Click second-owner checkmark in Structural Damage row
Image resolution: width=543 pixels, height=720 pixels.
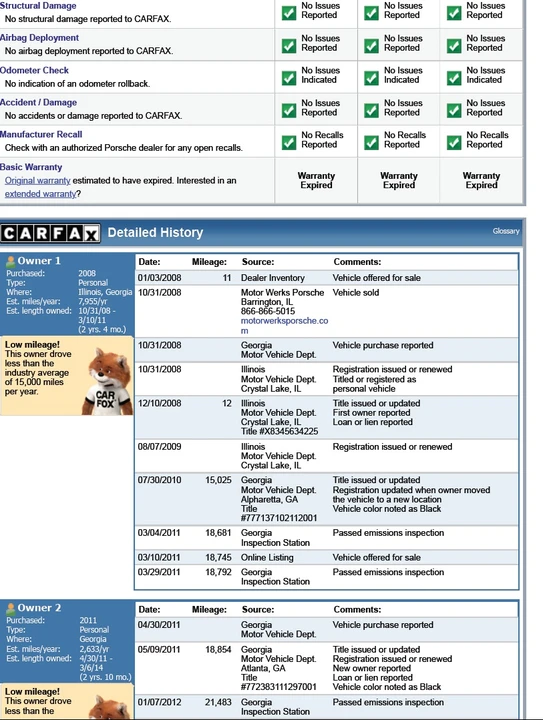coord(371,13)
